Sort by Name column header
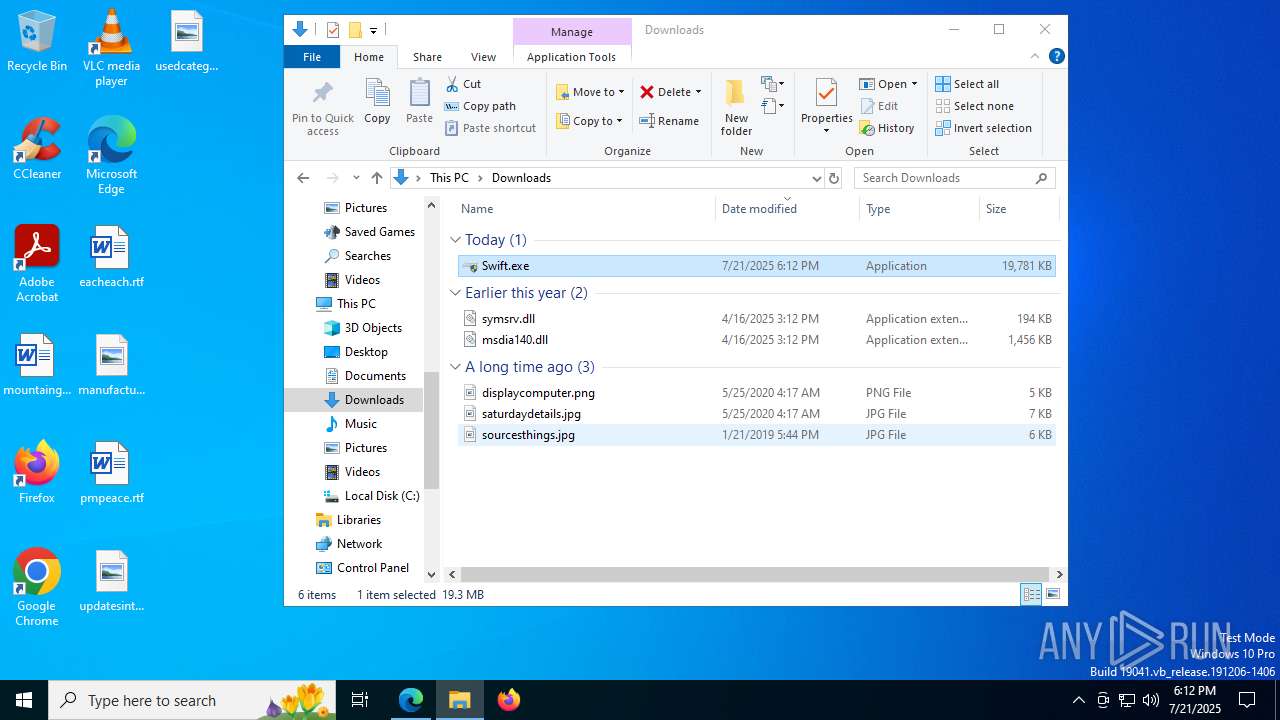Viewport: 1280px width, 720px height. click(585, 209)
